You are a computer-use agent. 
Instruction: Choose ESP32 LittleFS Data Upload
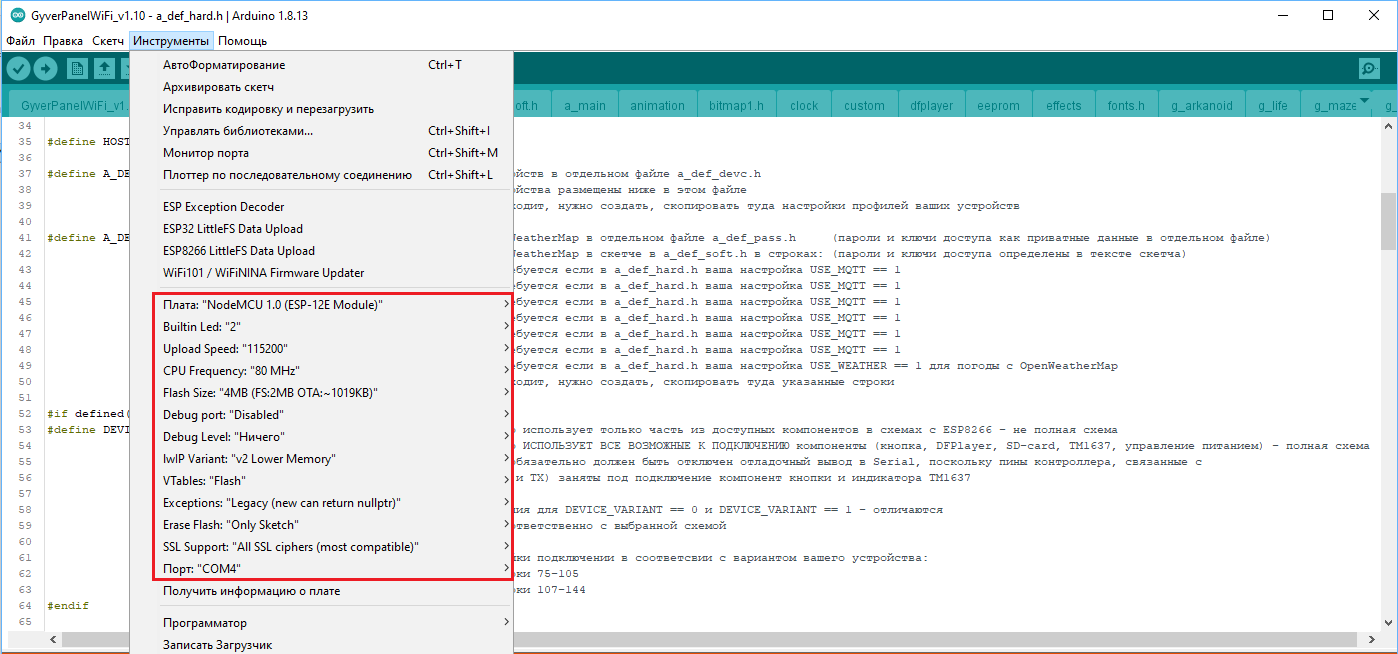click(x=321, y=229)
